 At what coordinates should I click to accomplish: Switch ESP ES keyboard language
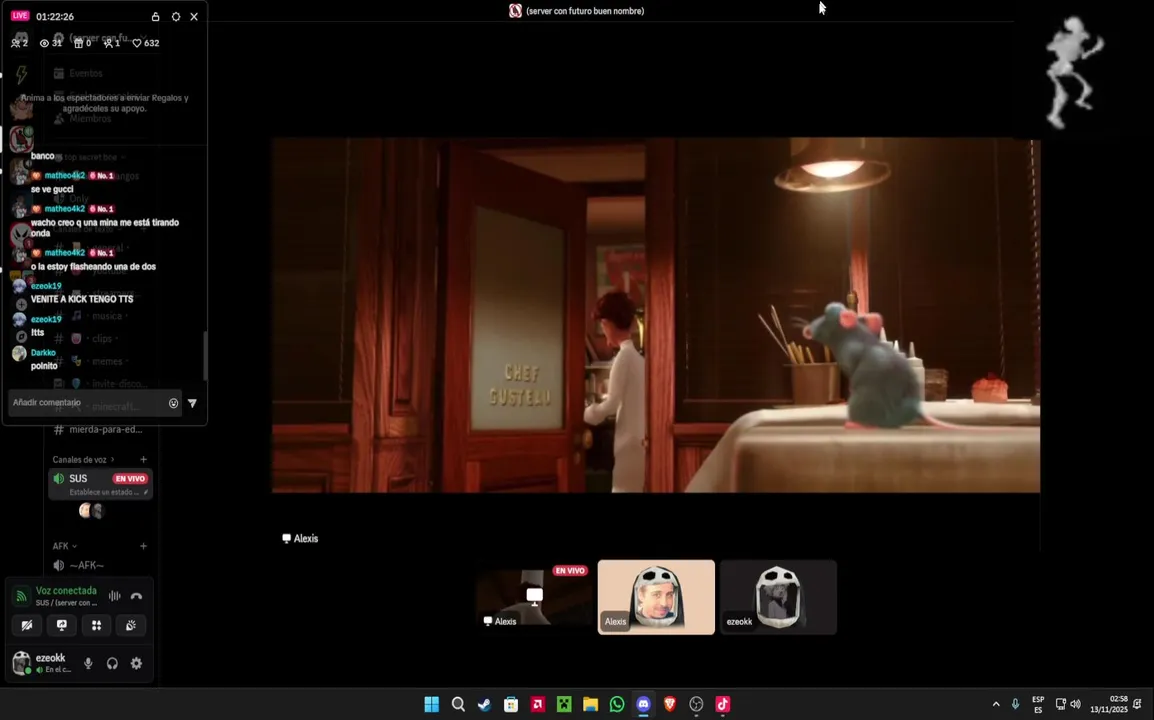point(1038,705)
